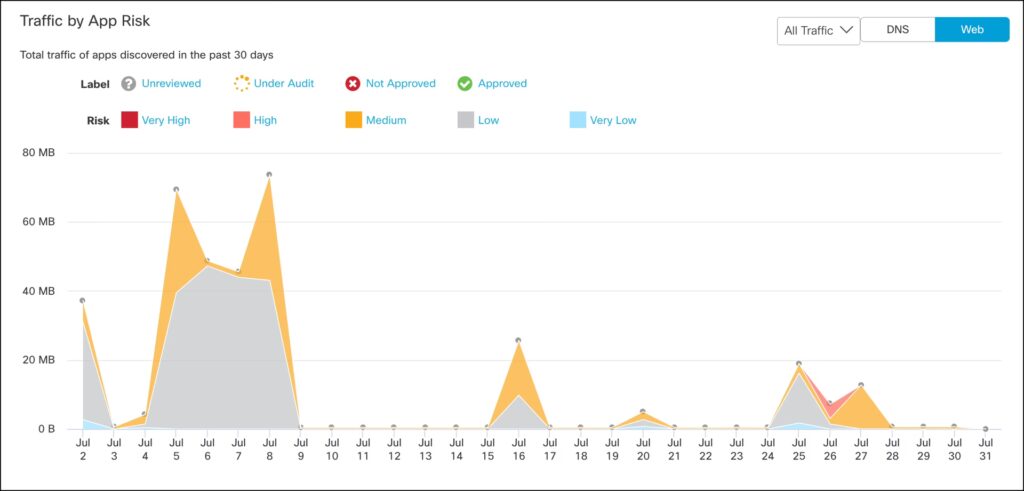Image resolution: width=1024 pixels, height=491 pixels.
Task: Click the Very High risk red swatch
Action: click(x=129, y=120)
